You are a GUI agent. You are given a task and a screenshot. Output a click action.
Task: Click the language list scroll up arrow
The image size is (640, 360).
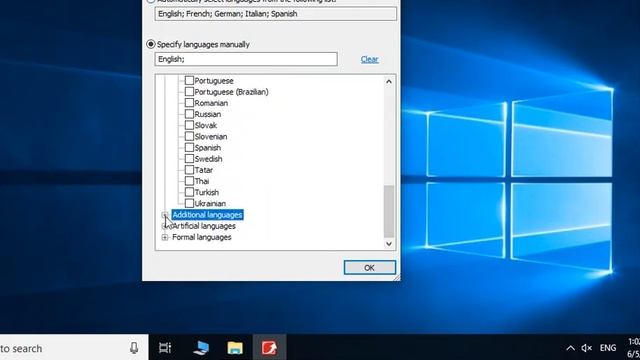click(389, 82)
